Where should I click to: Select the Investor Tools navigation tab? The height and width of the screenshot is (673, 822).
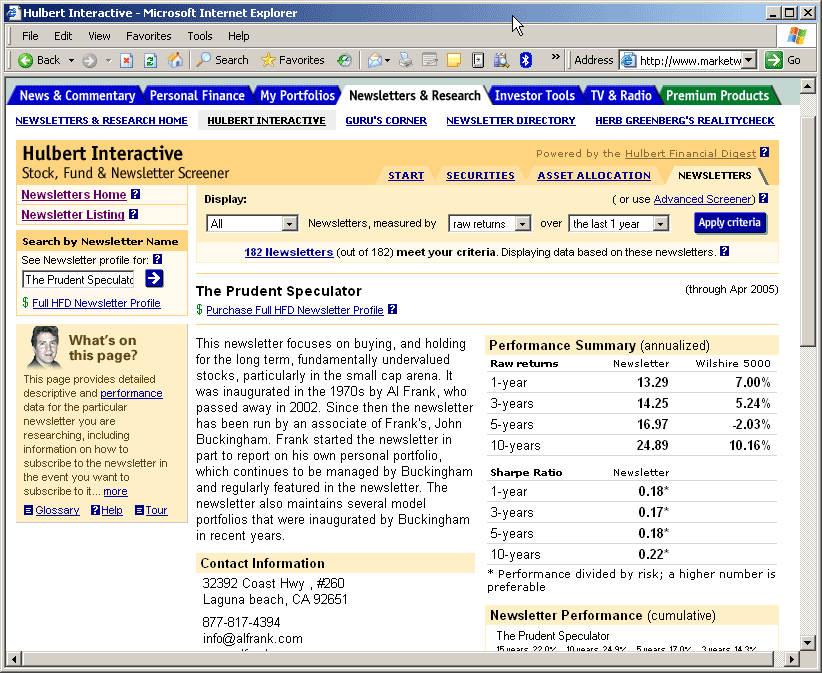click(x=534, y=96)
